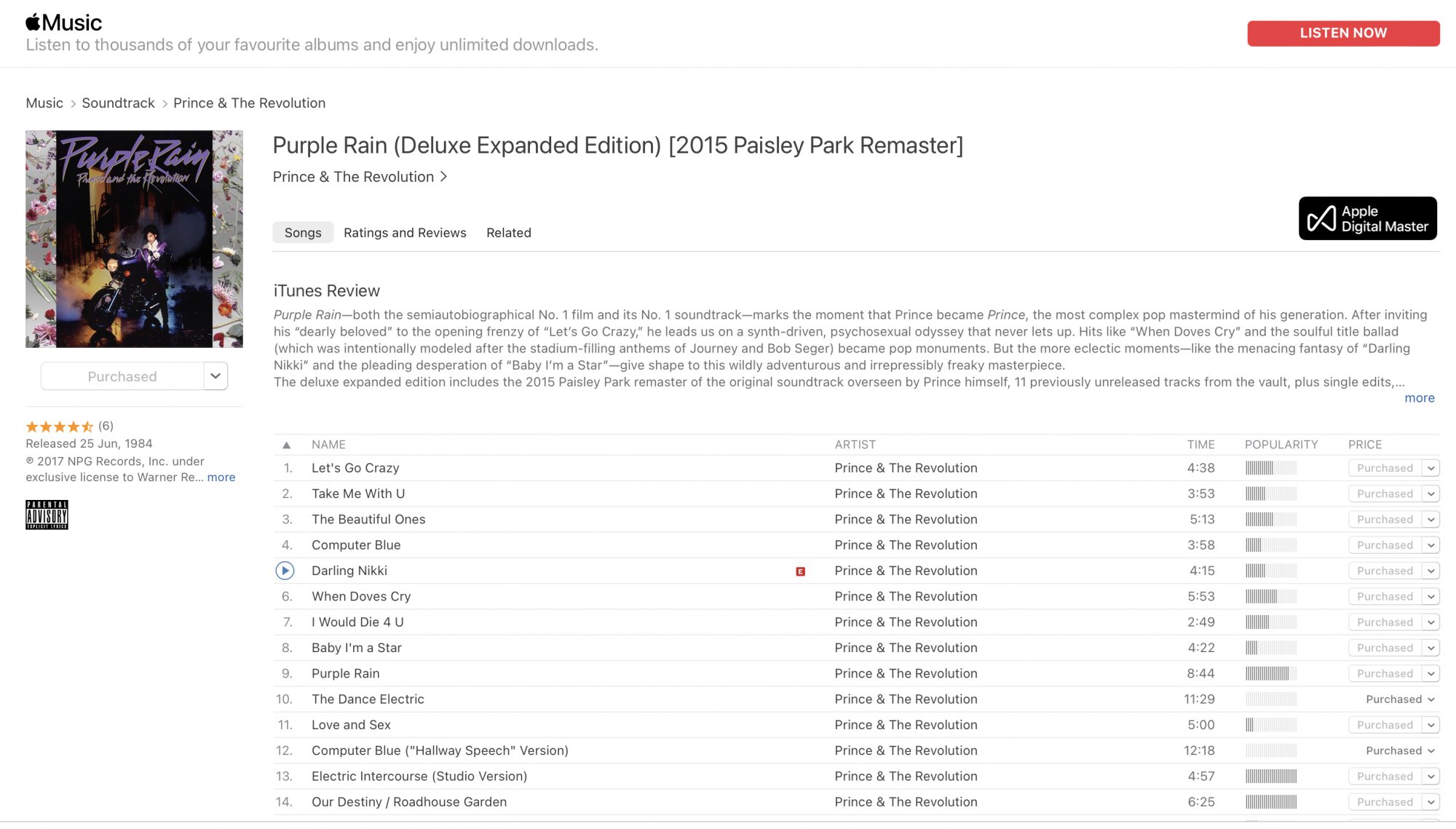Click the explicit badge on Darling Nikki
Viewport: 1456px width, 829px height.
tap(800, 571)
